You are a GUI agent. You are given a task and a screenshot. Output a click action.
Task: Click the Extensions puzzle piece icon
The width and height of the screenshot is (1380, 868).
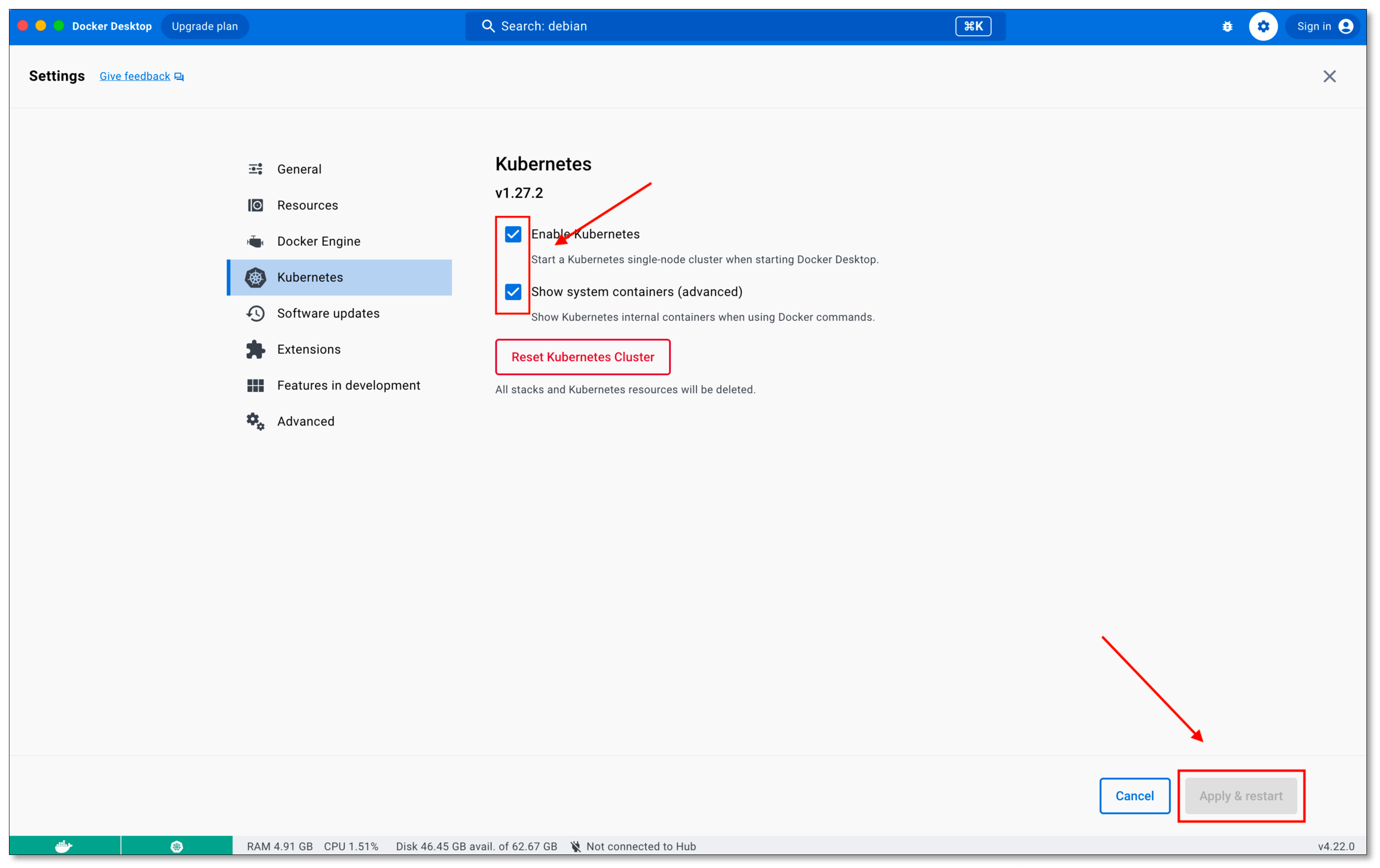(x=255, y=349)
